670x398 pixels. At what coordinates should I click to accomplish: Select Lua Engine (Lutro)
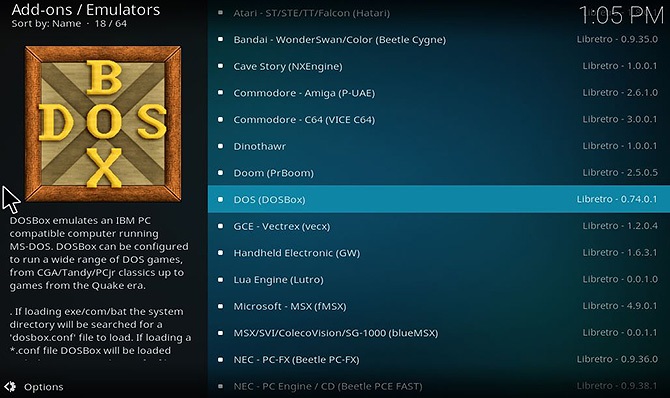439,280
